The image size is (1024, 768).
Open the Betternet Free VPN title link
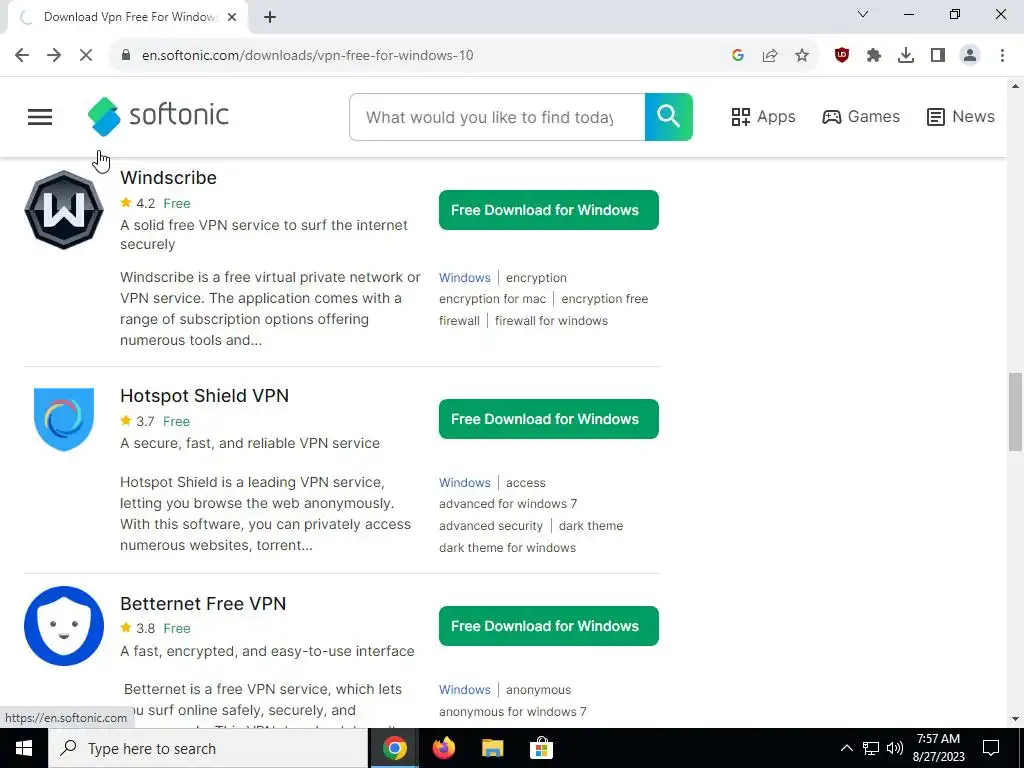203,603
